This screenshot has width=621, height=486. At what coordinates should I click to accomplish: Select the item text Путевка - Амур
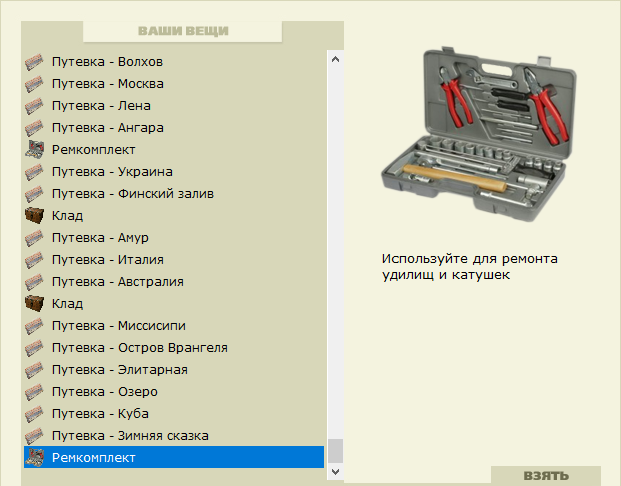pos(100,238)
